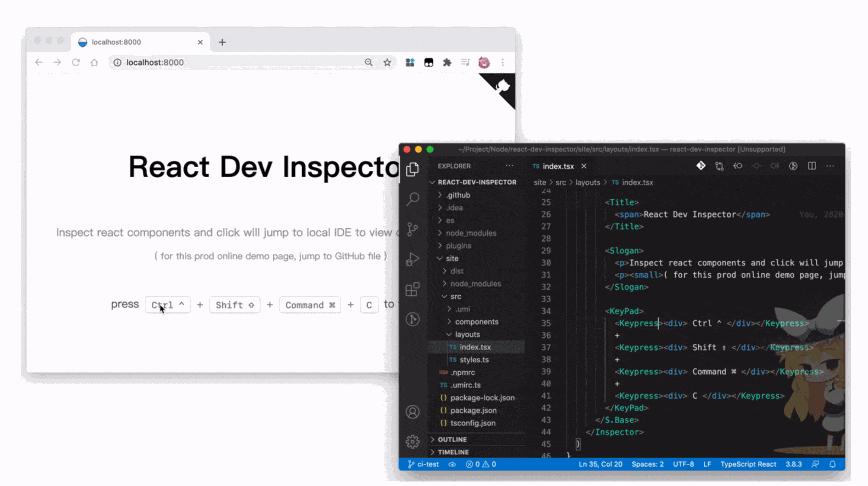Viewport: 868px width, 486px height.
Task: Click the split editor icon in VS Code
Action: (812, 166)
